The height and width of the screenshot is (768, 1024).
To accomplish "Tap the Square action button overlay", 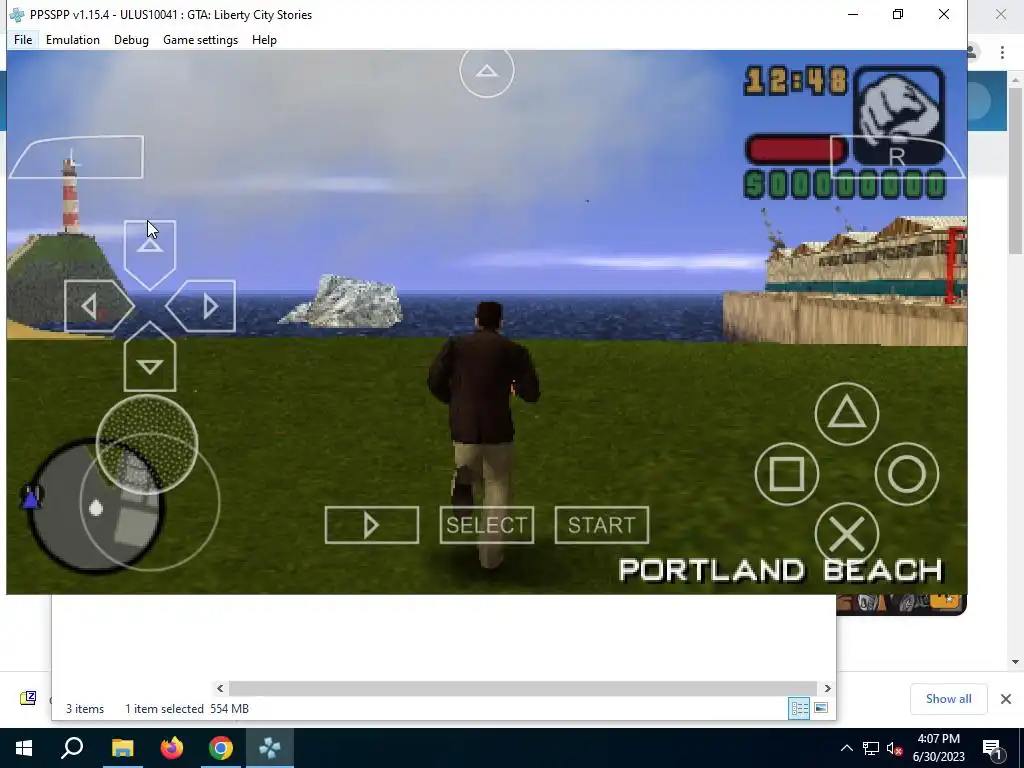I will coord(787,473).
